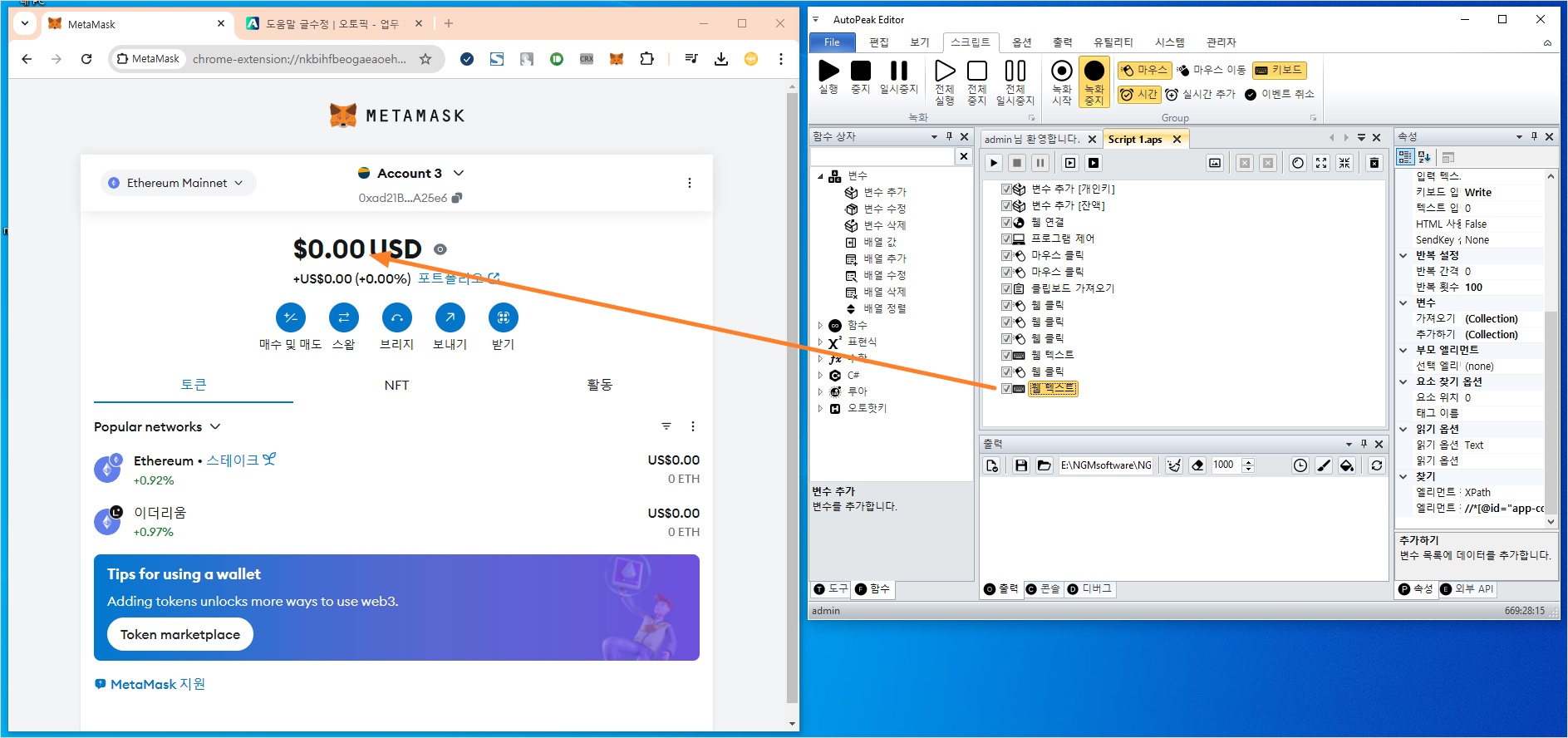This screenshot has height=738, width=1568.
Task: Uncheck the 클립보드 가져오기 step checkbox
Action: click(x=1006, y=289)
